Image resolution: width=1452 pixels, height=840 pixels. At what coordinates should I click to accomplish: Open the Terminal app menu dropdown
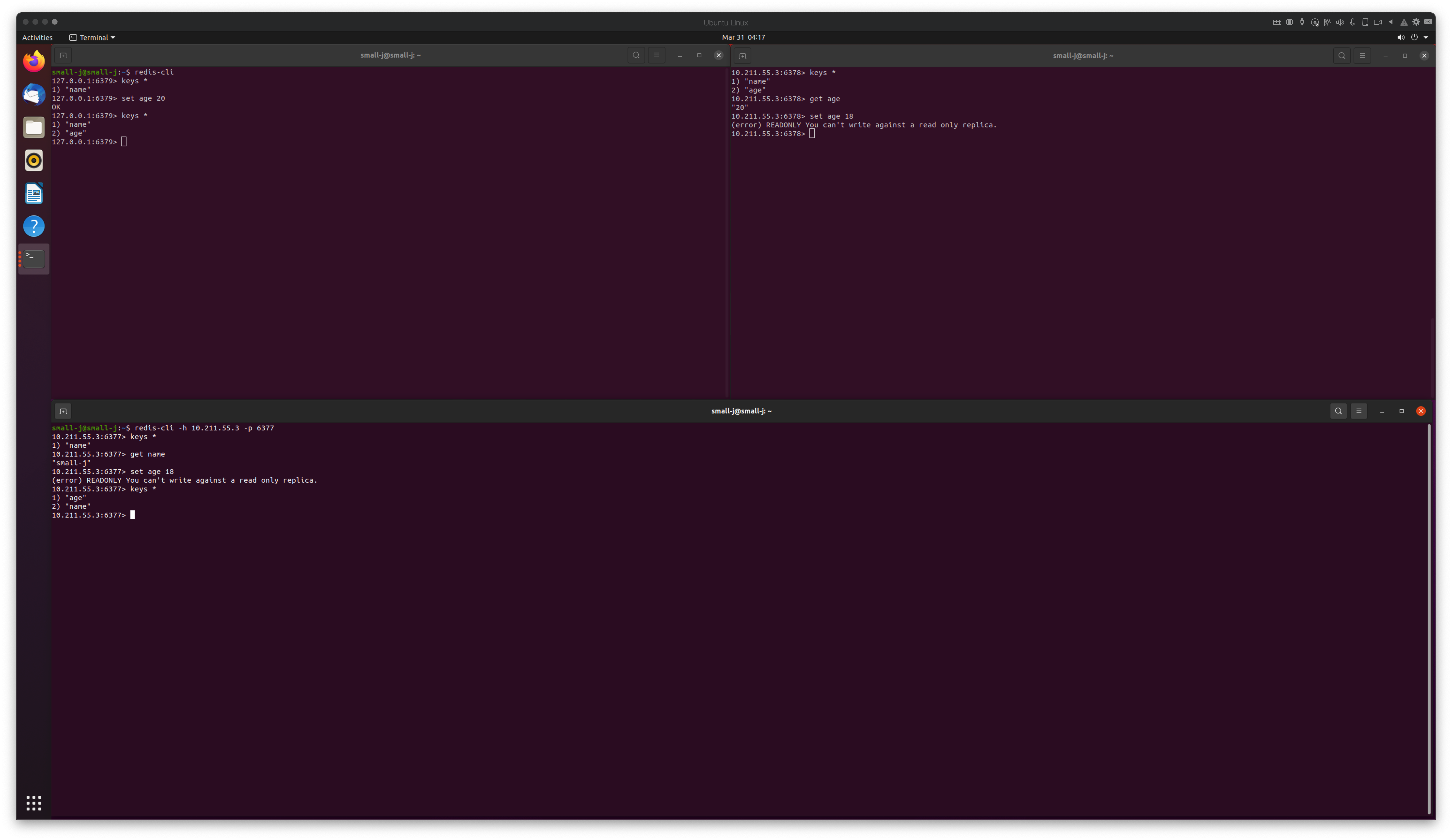[92, 38]
